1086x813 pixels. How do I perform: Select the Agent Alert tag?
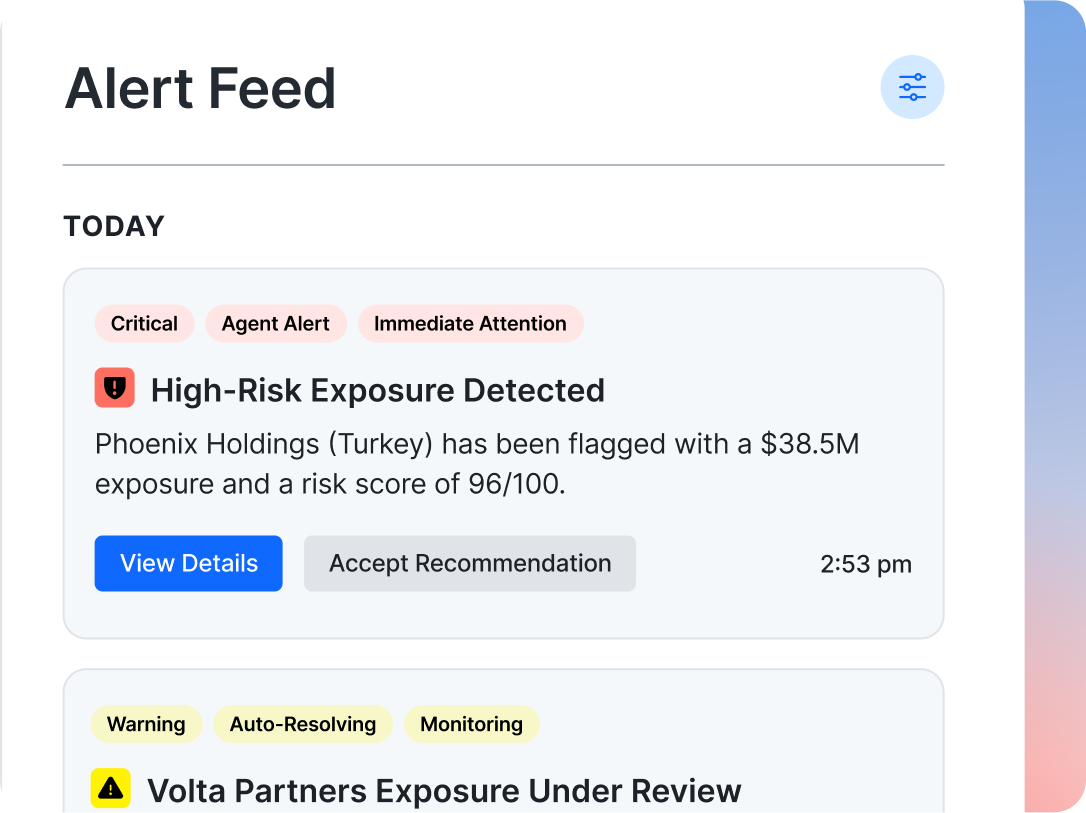276,324
